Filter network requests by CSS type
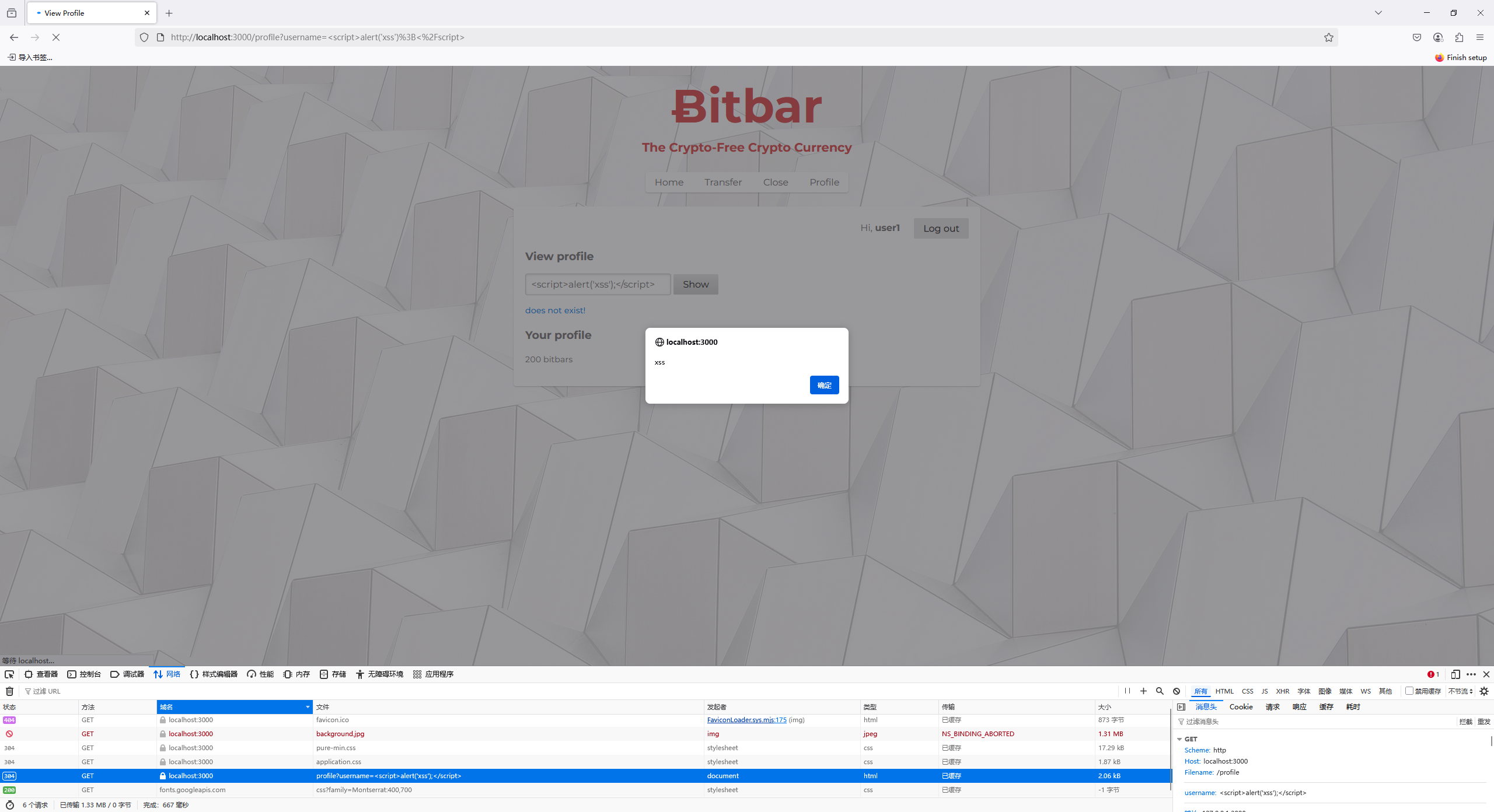Screen dimensions: 1494x812 1248,691
